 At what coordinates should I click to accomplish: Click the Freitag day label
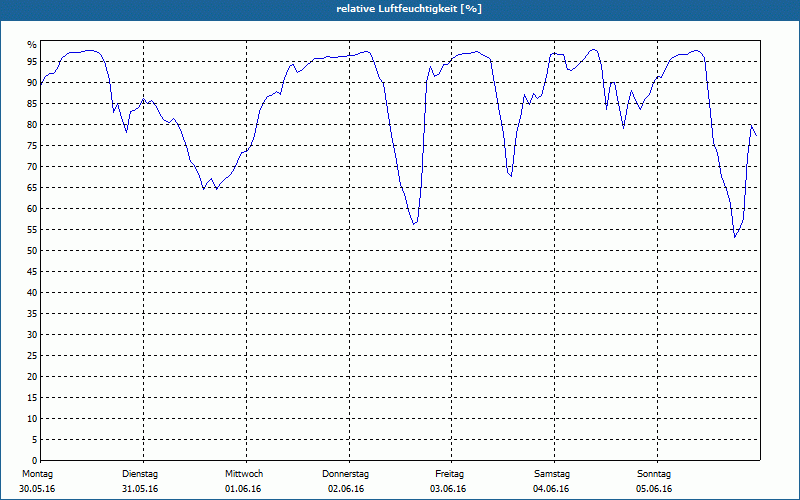(449, 474)
